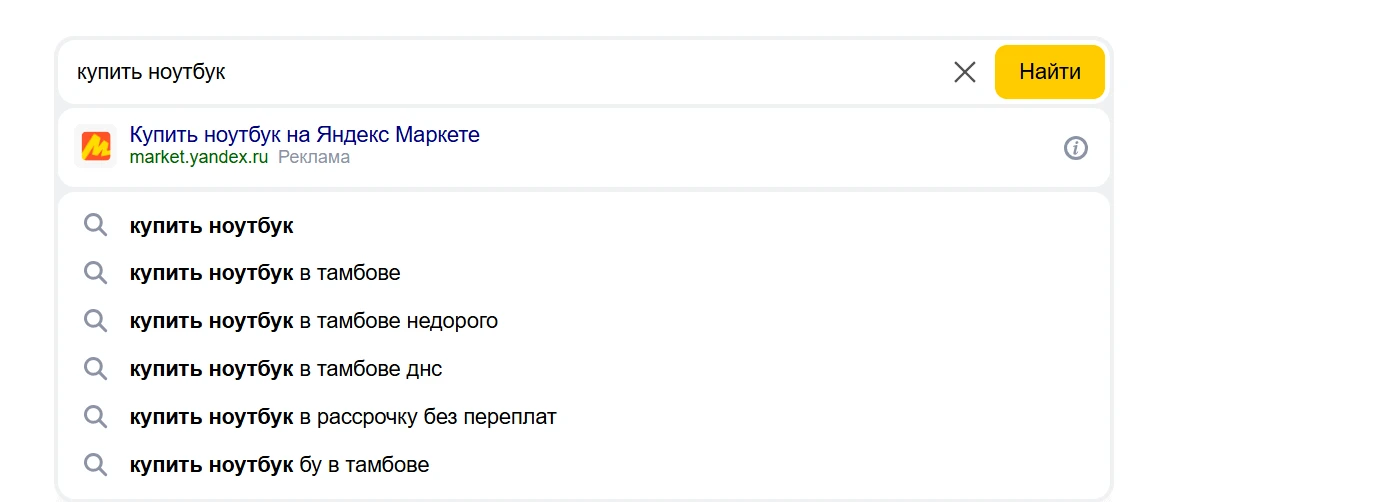Select suggestion «купить ноутбук»
The width and height of the screenshot is (1382, 502).
point(211,226)
